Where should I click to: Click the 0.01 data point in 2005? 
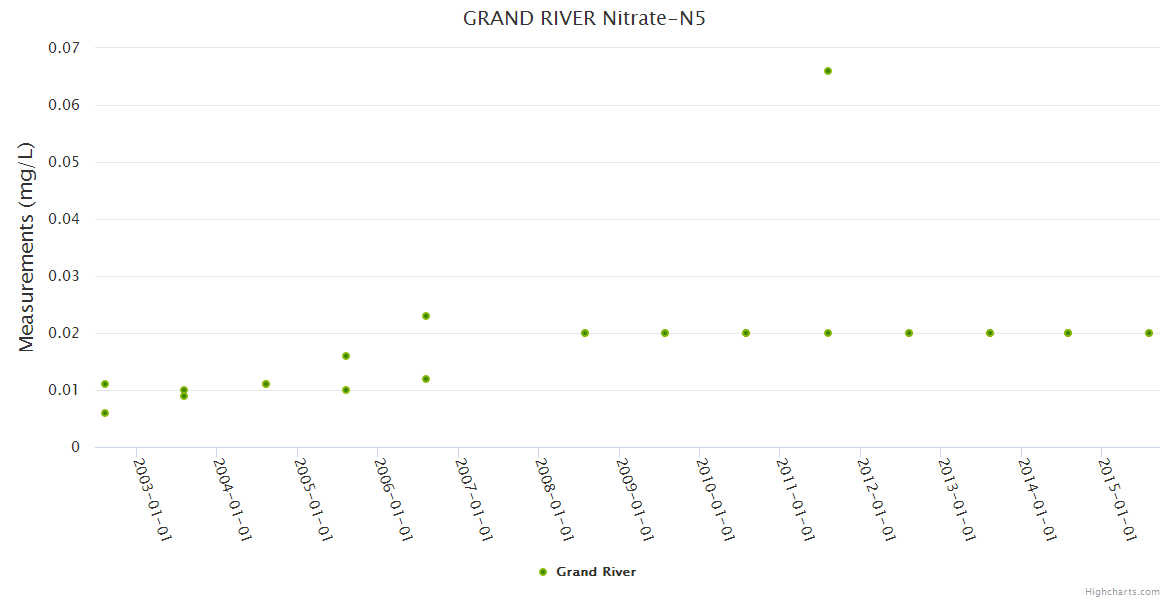346,390
